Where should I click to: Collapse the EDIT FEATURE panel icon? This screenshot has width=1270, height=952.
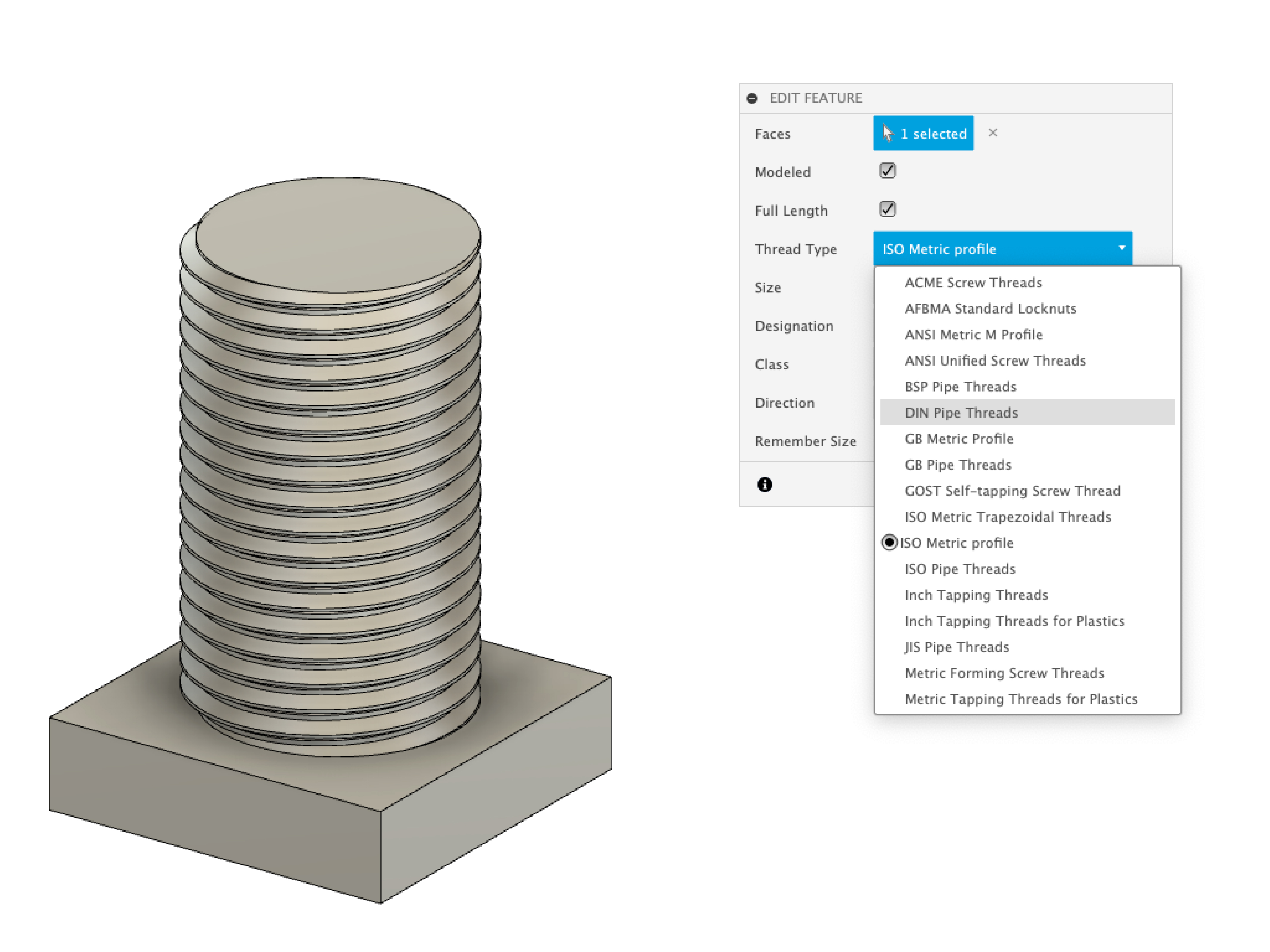coord(752,98)
